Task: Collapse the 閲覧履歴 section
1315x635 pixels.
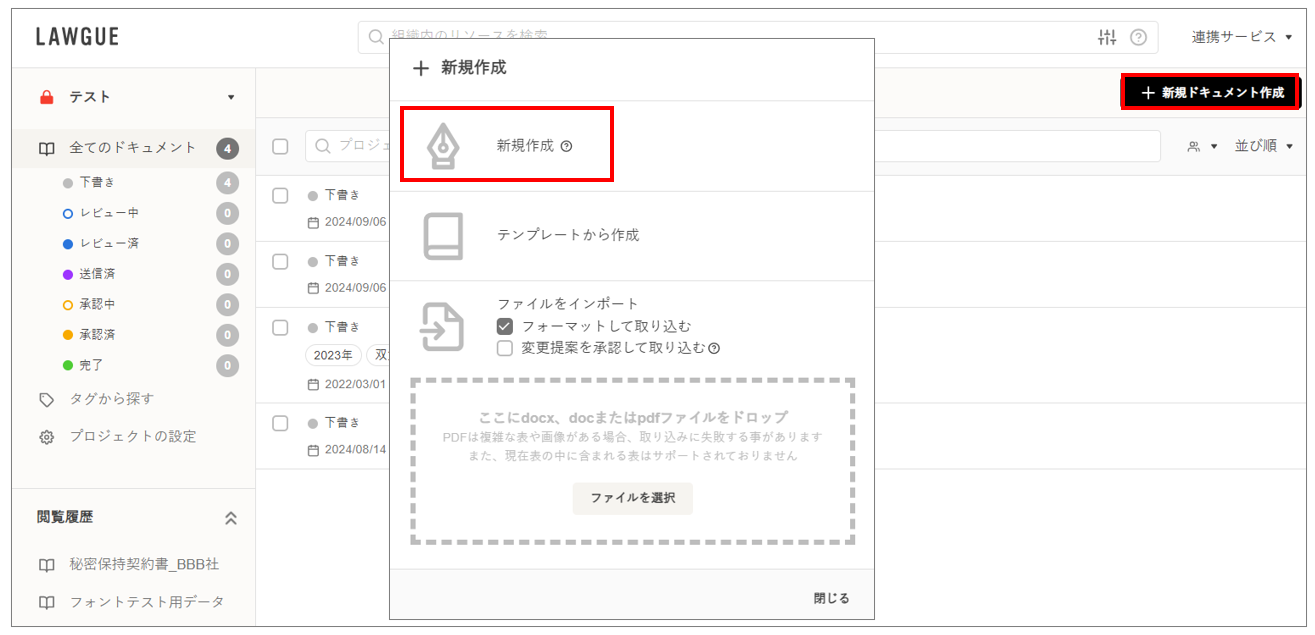Action: pos(231,518)
